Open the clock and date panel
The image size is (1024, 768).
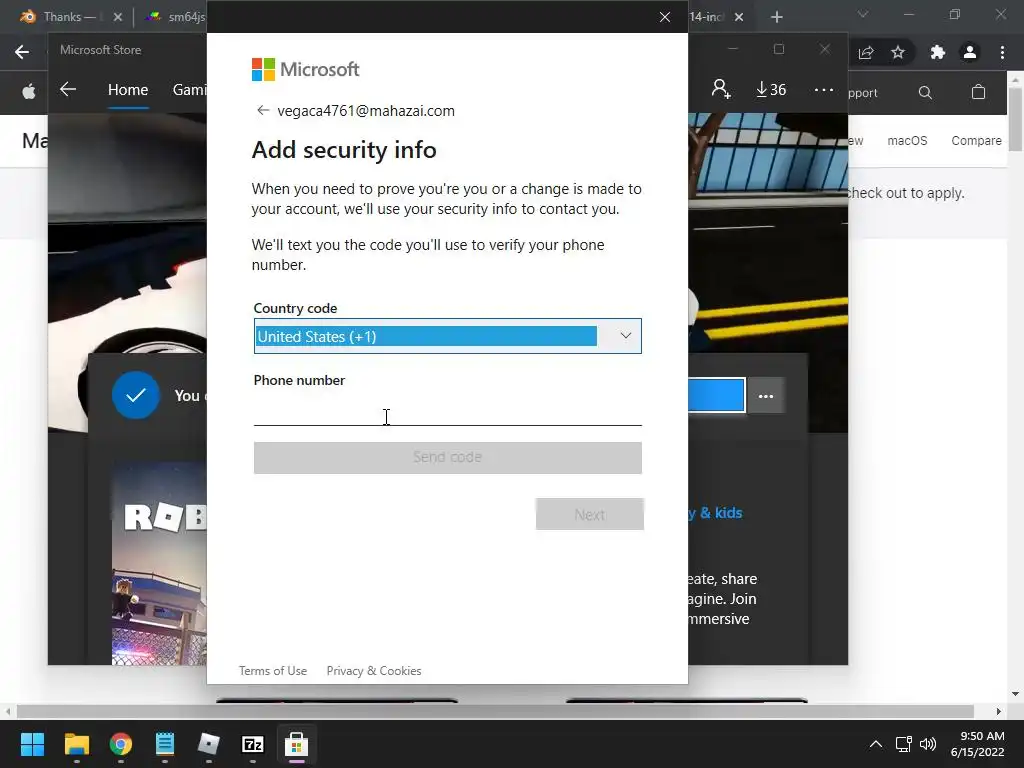(978, 744)
